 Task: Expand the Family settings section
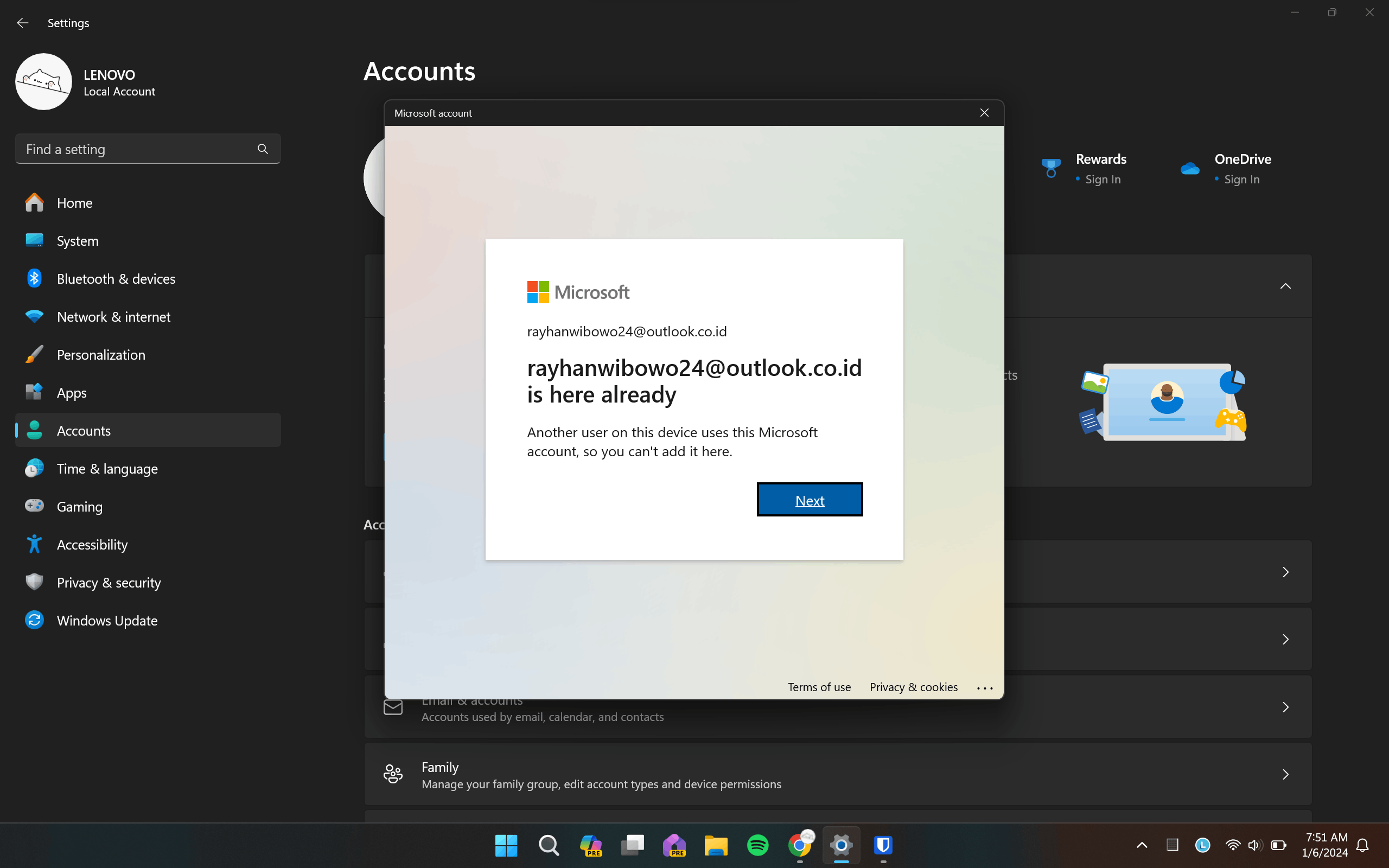point(1284,775)
